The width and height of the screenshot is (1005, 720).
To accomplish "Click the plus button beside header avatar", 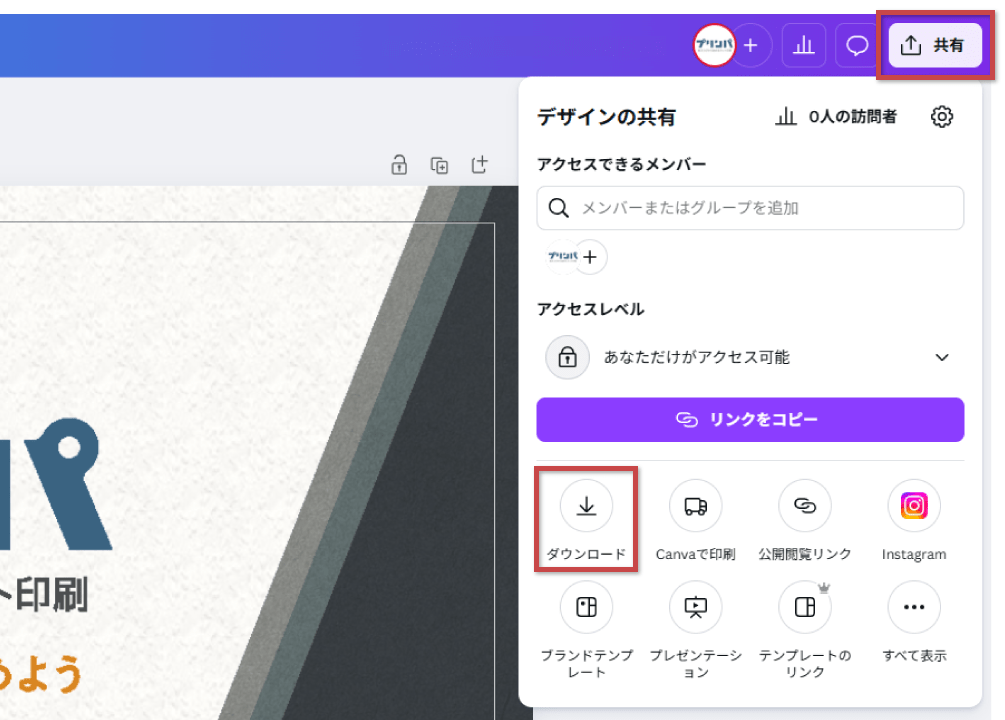I will pos(751,46).
